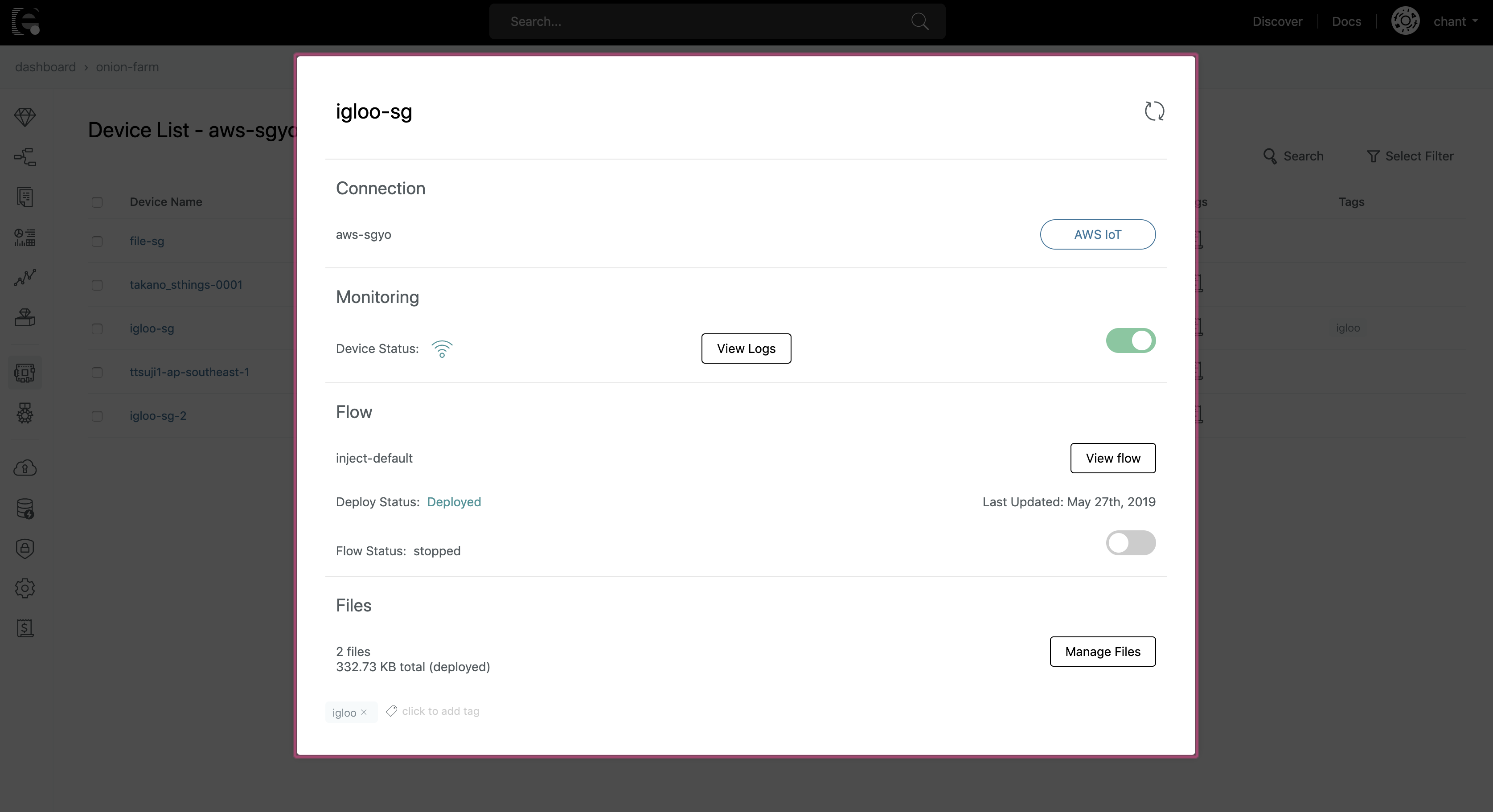Open the billing receipt icon in sidebar

click(25, 628)
